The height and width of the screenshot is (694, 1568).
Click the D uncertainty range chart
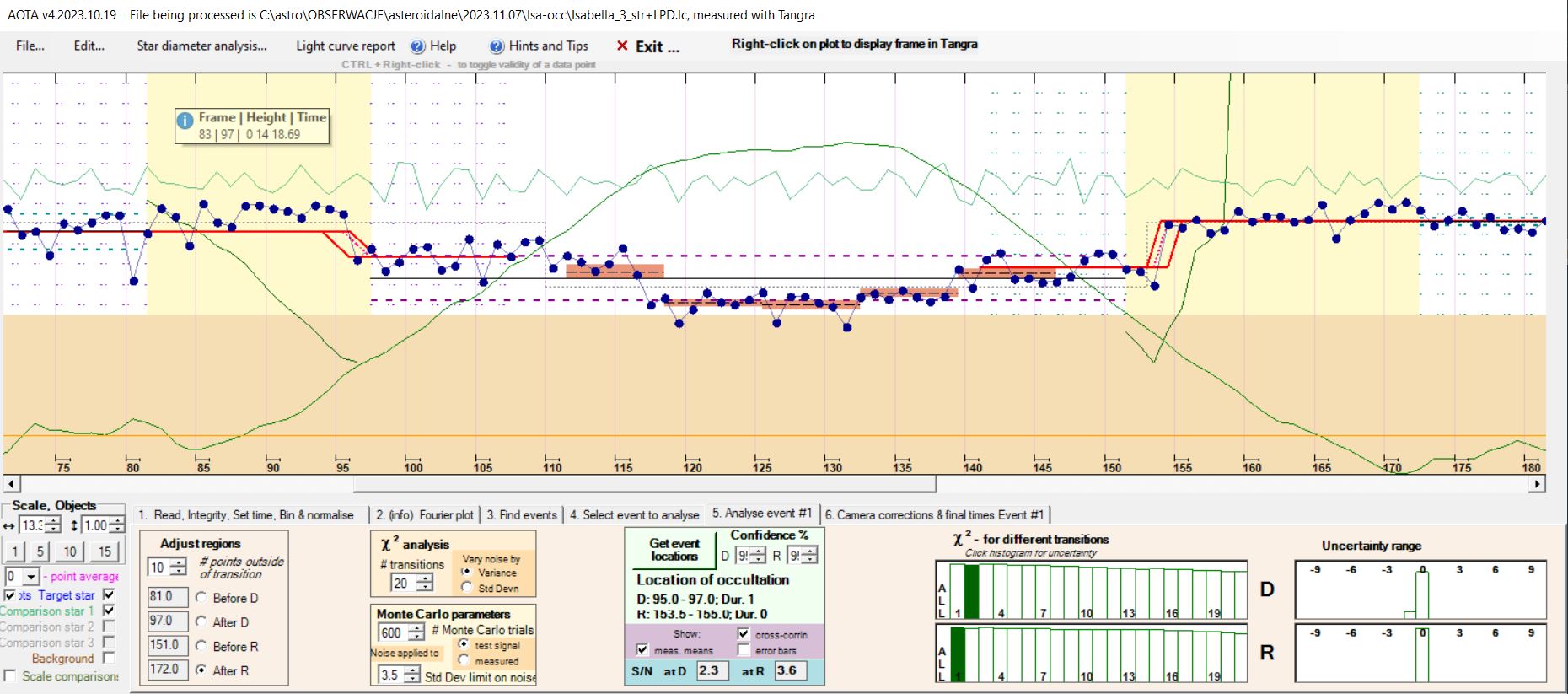coord(1420,589)
